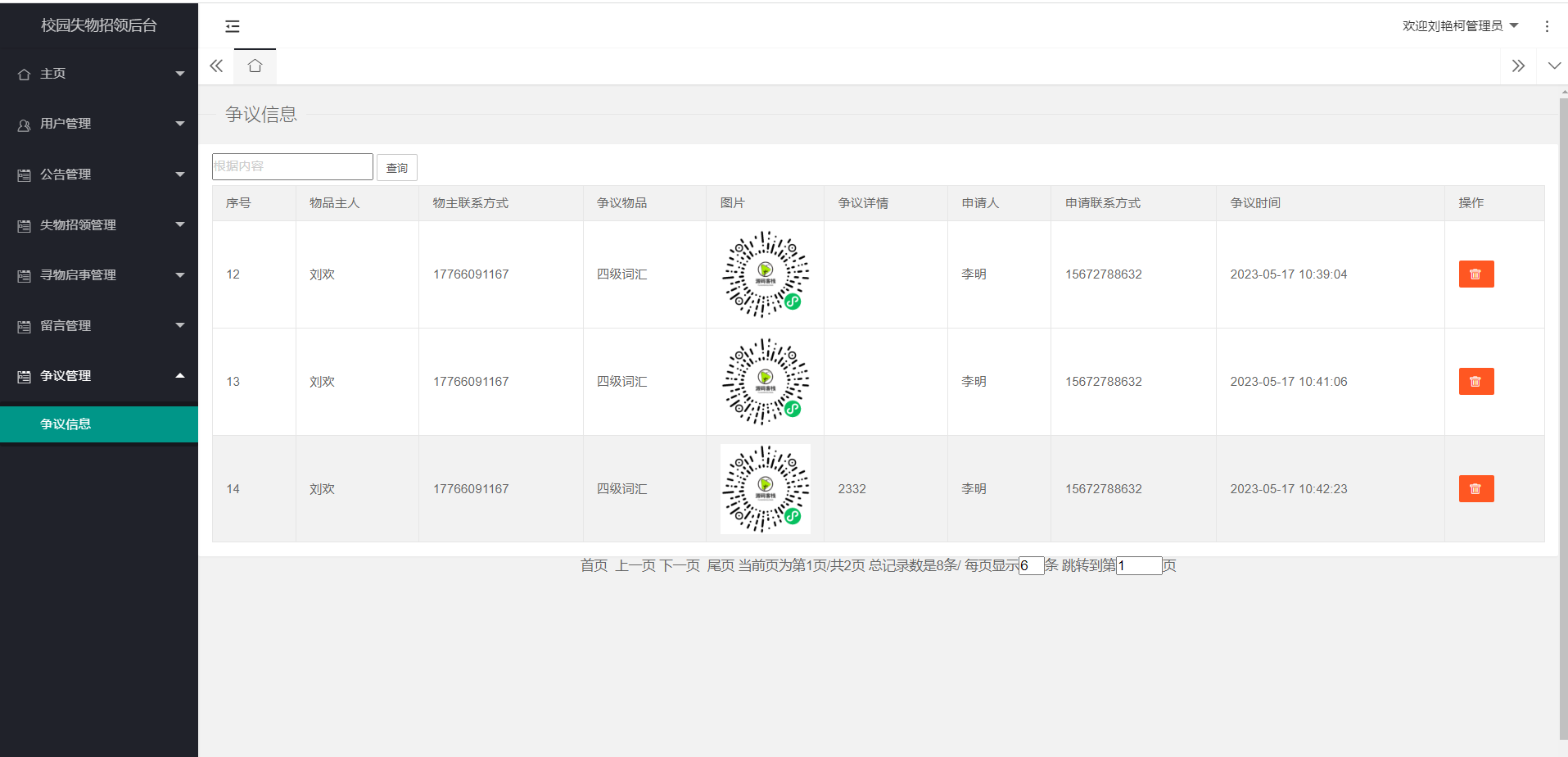1568x757 pixels.
Task: Click the 根据内容 search input
Action: pos(292,166)
